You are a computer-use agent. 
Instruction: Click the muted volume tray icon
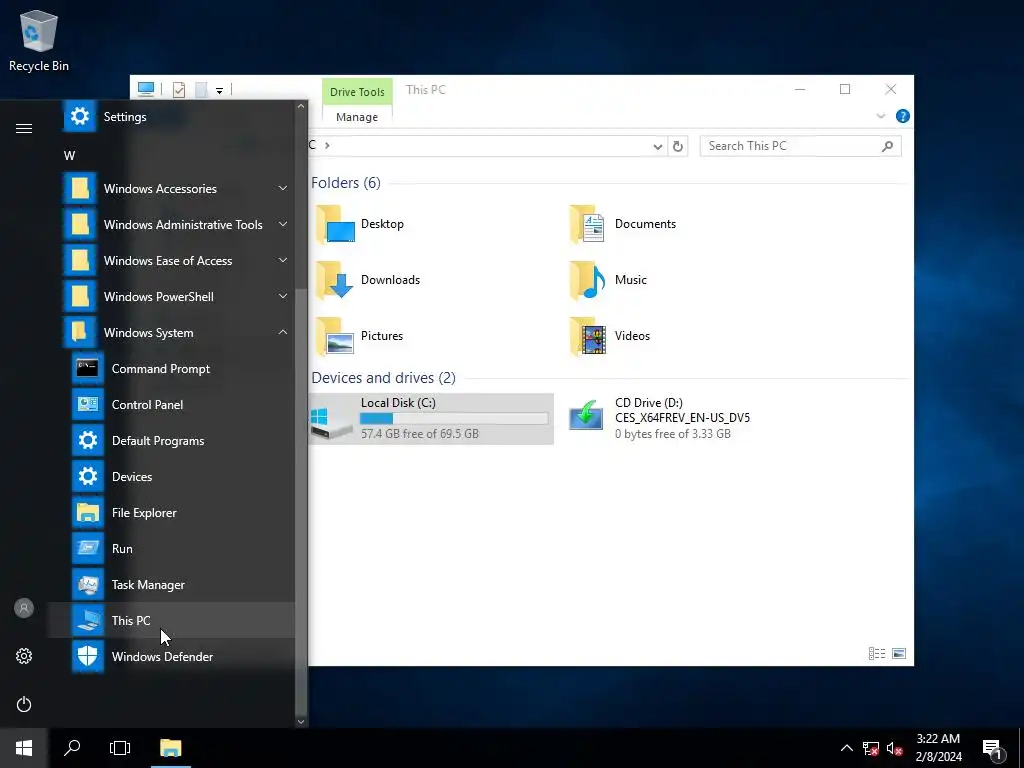[x=894, y=748]
